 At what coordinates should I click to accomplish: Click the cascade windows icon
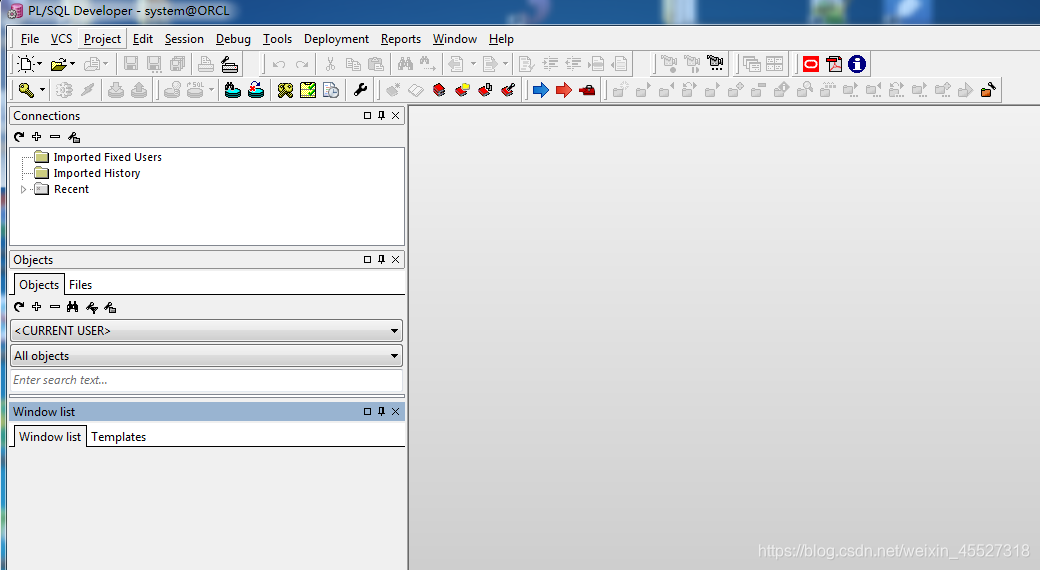(751, 64)
